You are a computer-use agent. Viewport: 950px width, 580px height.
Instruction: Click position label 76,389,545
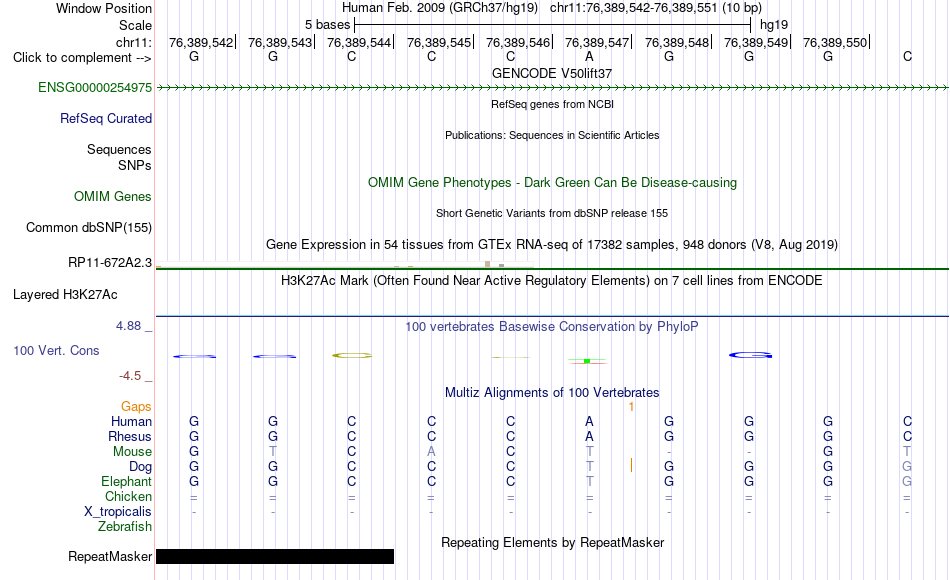coord(439,42)
